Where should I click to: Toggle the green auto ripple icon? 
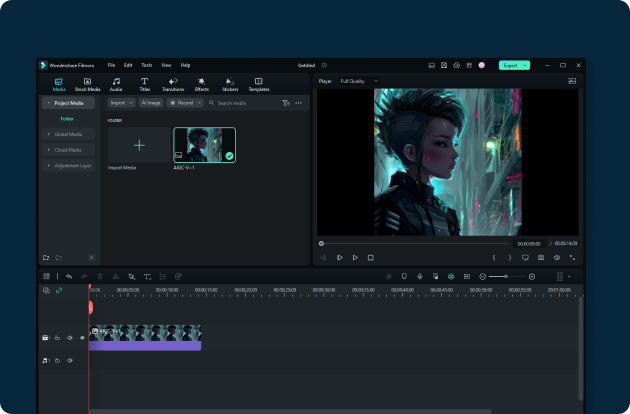pyautogui.click(x=451, y=277)
